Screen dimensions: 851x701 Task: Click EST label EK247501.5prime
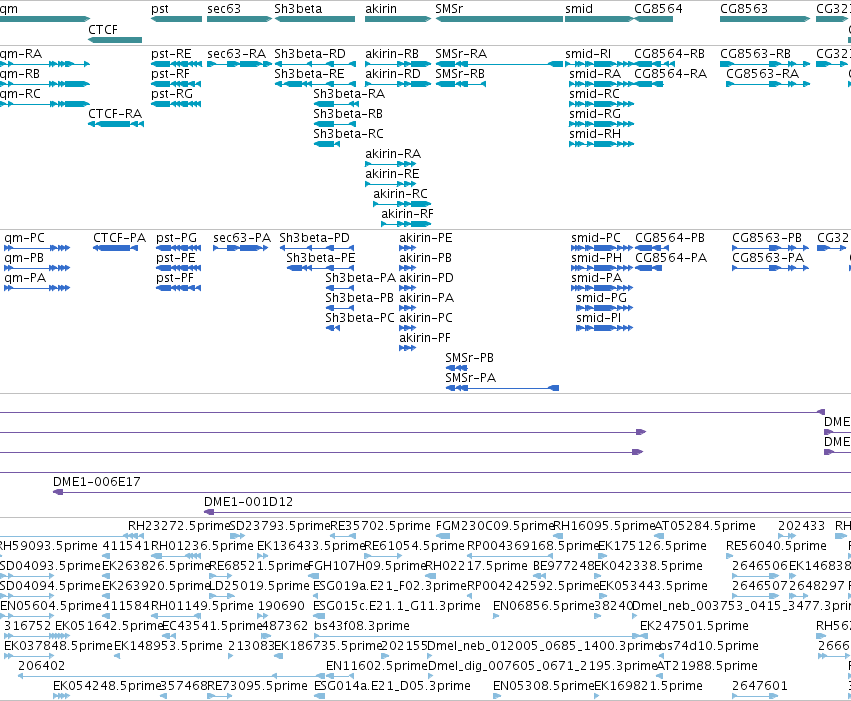coord(694,626)
